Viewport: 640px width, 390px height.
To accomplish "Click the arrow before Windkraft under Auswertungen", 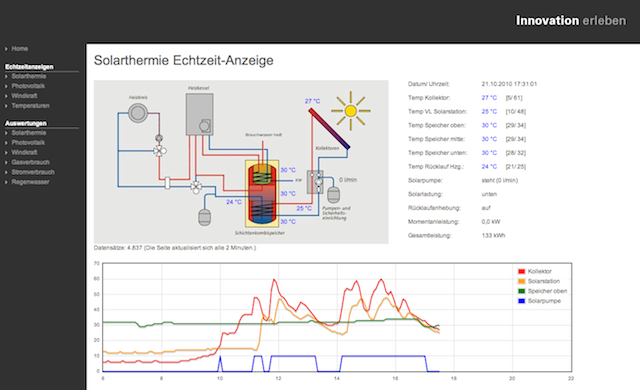I will 7,153.
